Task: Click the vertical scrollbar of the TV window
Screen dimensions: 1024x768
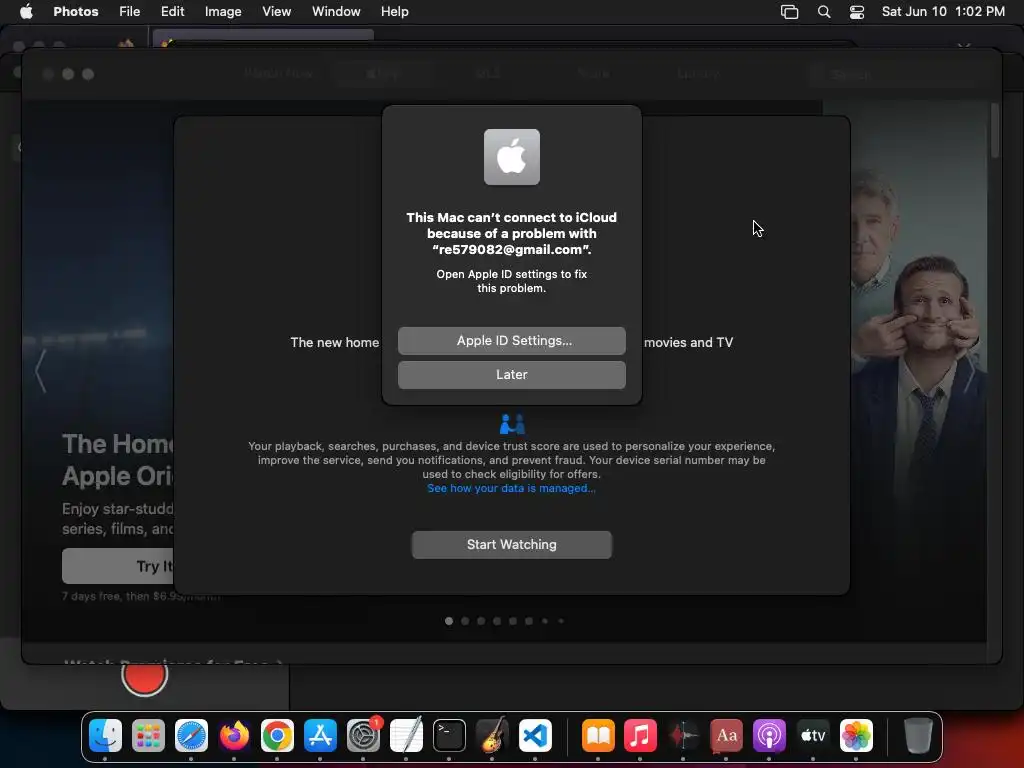Action: click(995, 131)
